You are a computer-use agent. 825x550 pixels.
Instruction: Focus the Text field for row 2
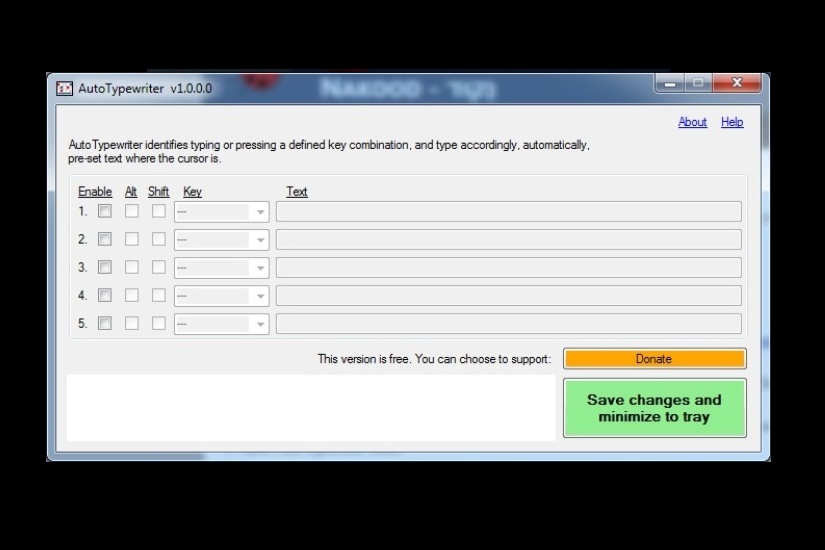pyautogui.click(x=509, y=239)
